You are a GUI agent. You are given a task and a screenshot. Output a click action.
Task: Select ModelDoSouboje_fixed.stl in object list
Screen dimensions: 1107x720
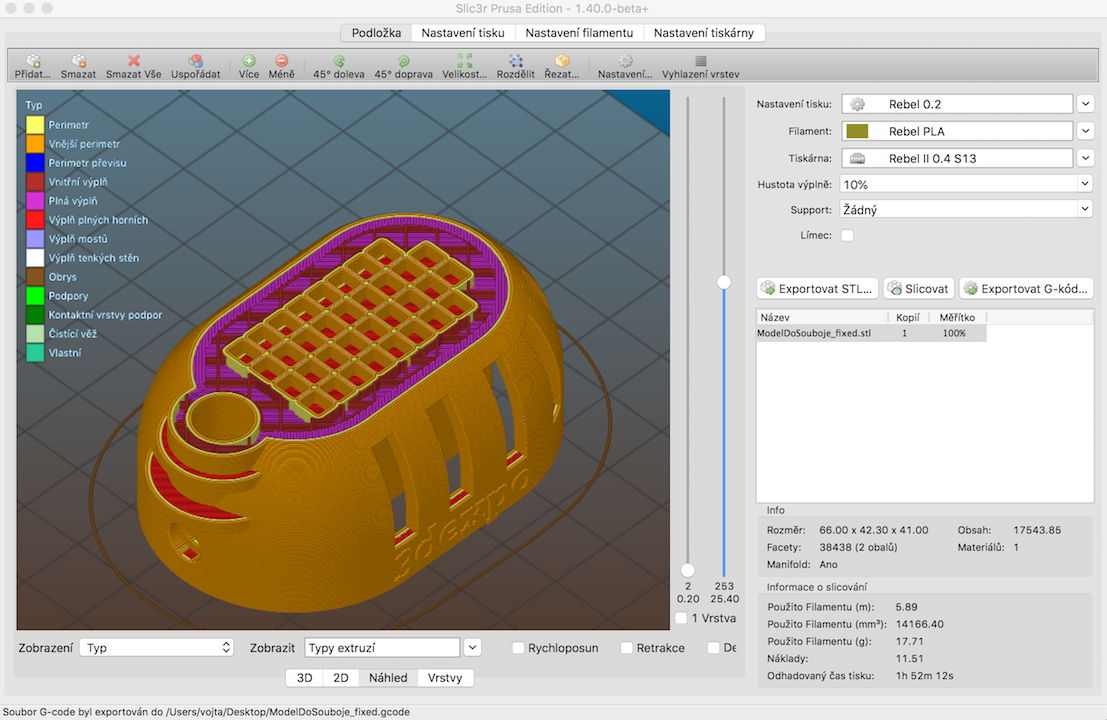pos(814,333)
